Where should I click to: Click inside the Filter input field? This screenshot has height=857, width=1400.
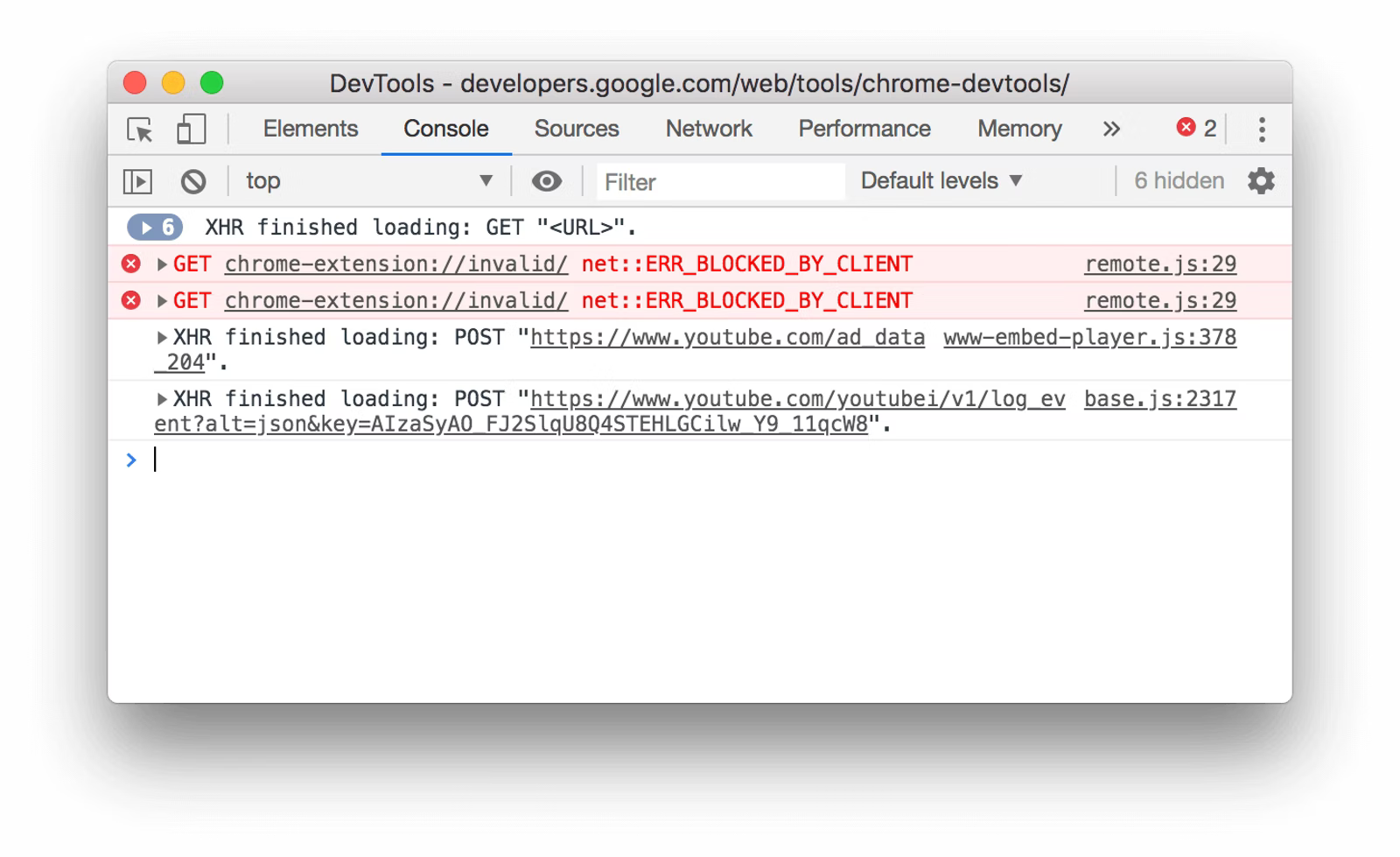717,182
